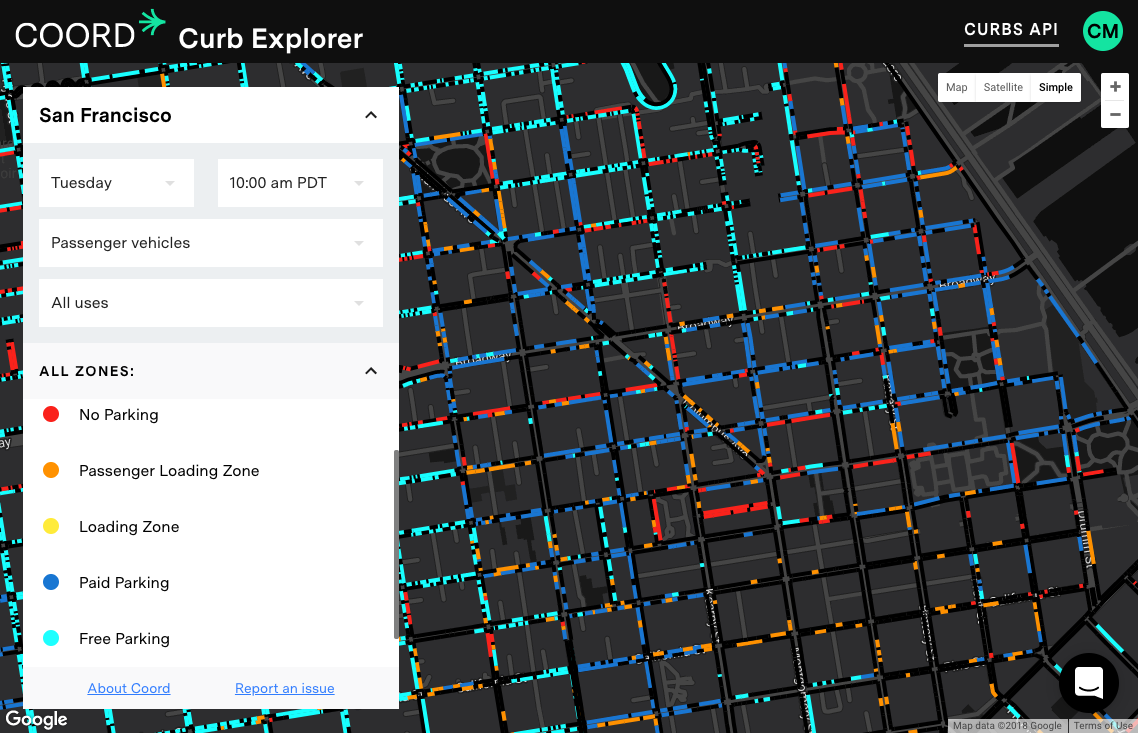Image resolution: width=1138 pixels, height=733 pixels.
Task: Open the chat support bubble
Action: 1089,682
